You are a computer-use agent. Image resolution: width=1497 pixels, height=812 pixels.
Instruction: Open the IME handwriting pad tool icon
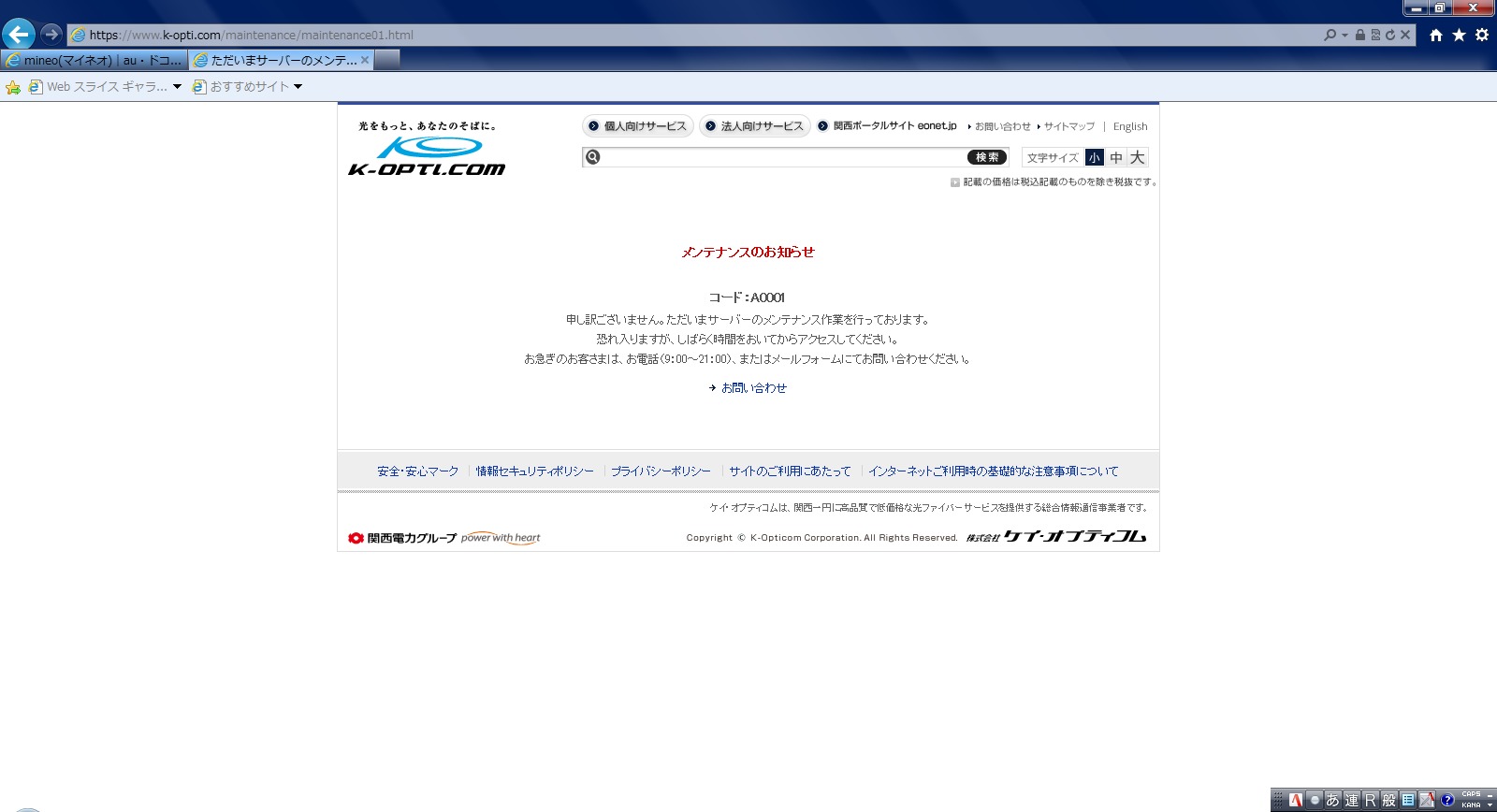[x=1427, y=800]
